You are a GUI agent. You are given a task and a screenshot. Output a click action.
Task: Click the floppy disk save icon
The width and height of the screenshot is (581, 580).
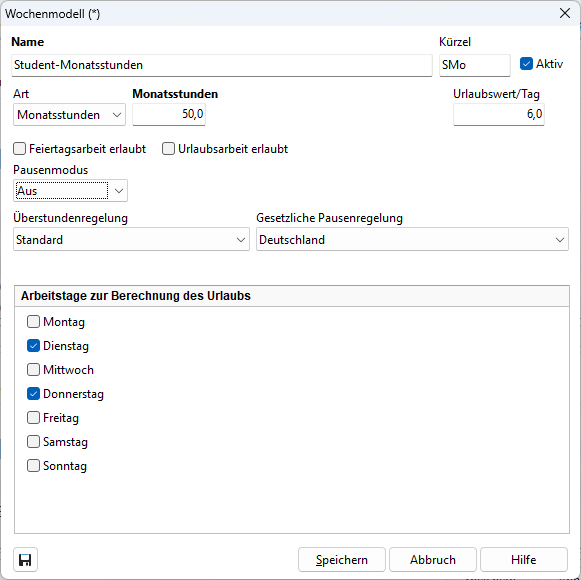25,559
